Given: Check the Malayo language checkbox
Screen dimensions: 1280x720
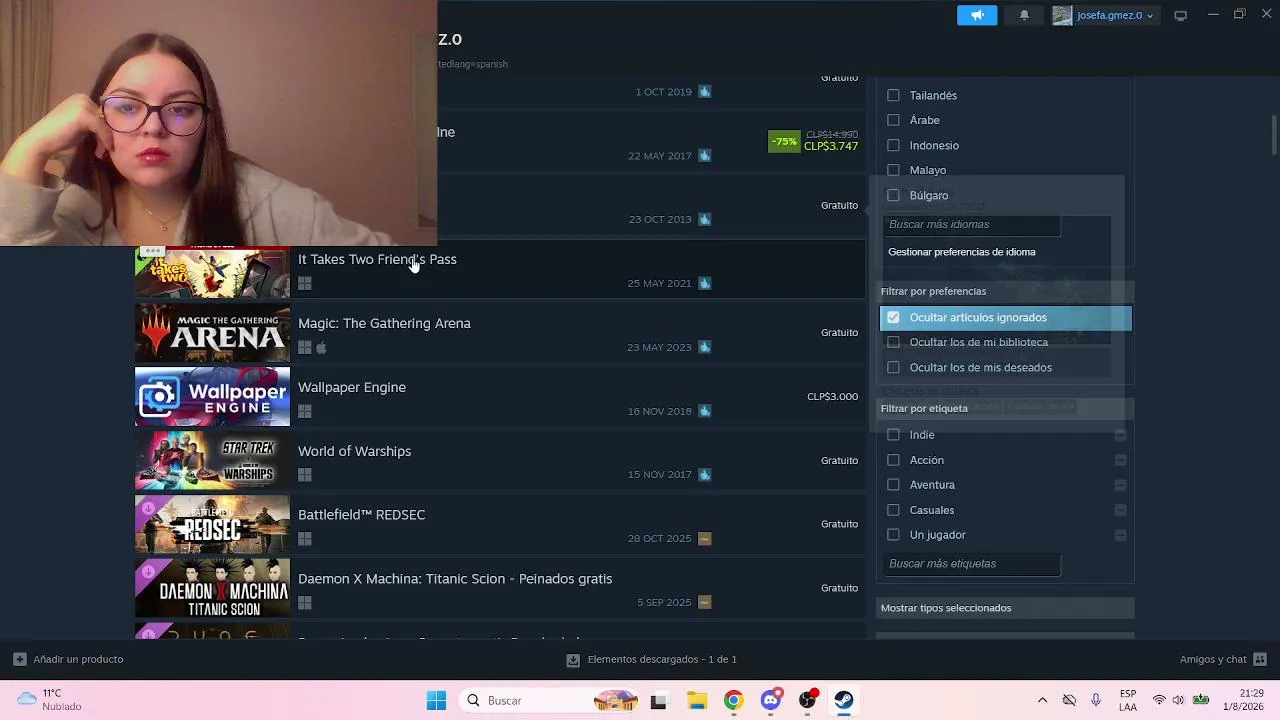Looking at the screenshot, I should [893, 170].
